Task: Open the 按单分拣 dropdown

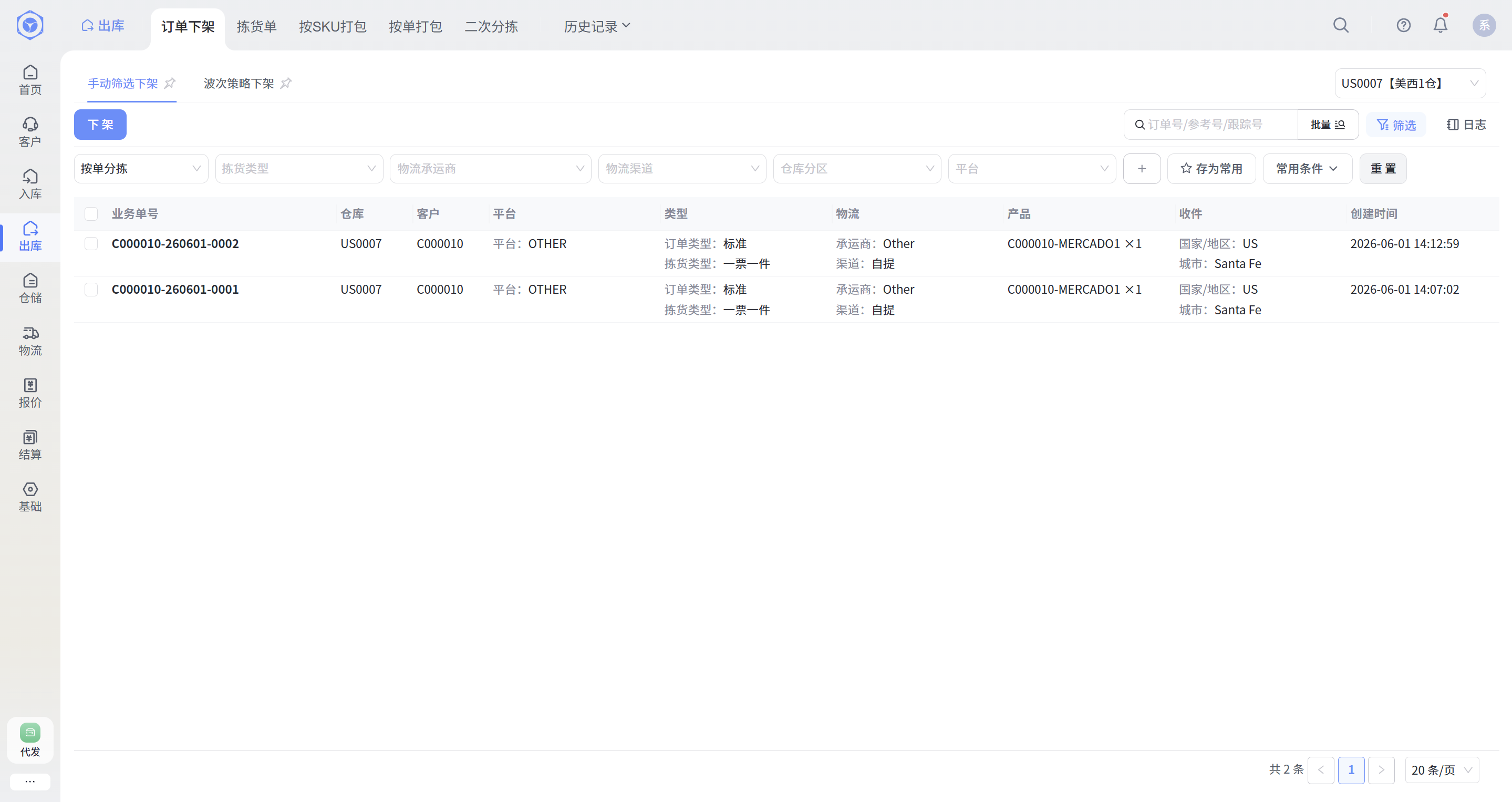Action: coord(141,169)
